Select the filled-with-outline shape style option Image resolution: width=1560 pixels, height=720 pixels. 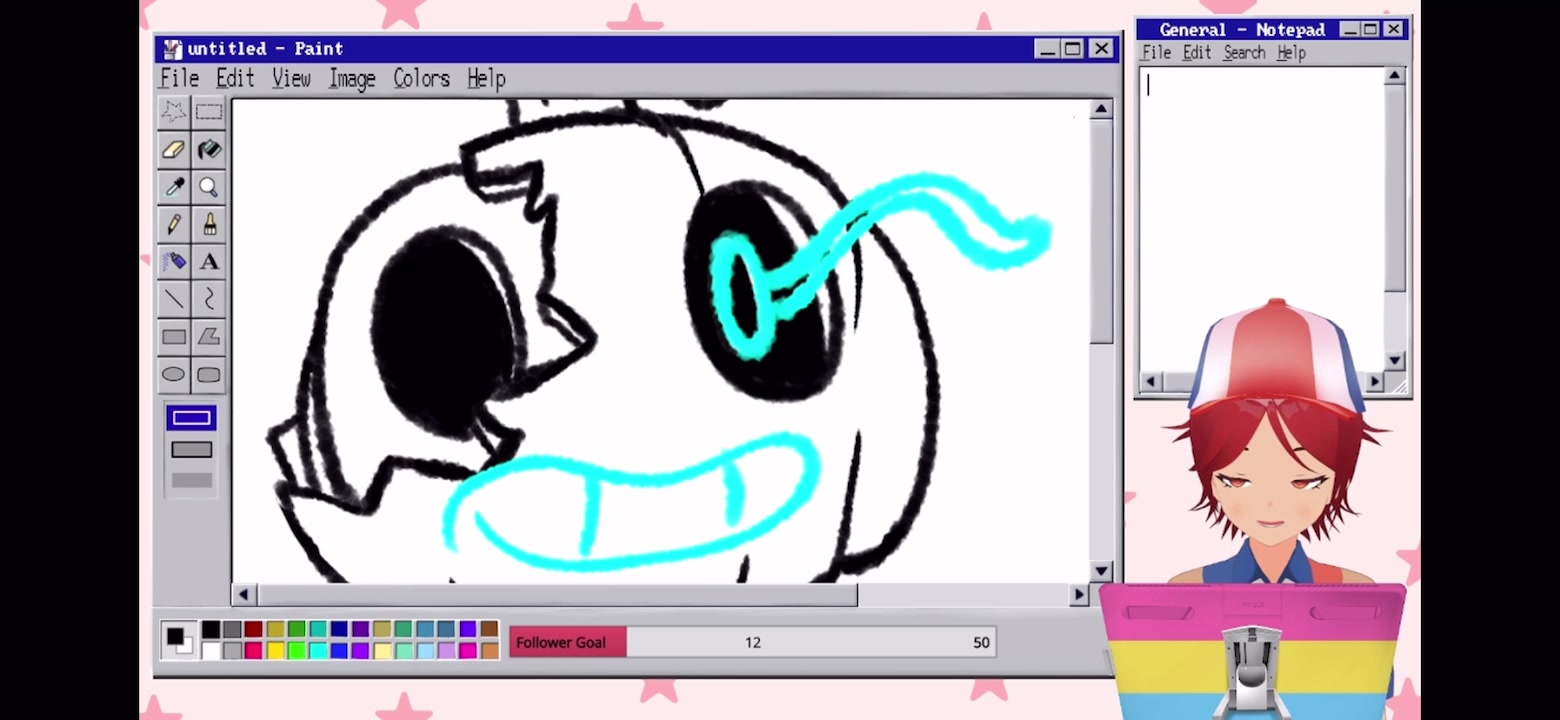191,449
